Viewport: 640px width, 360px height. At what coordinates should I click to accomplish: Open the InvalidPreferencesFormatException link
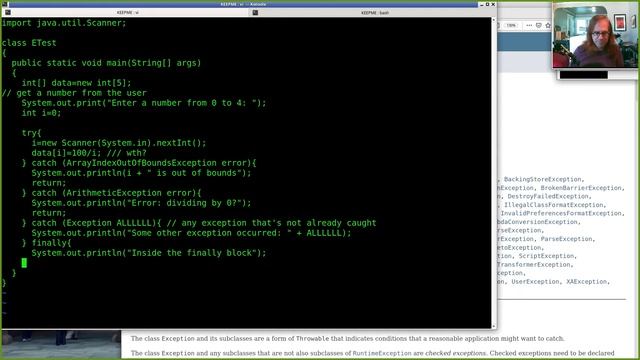point(561,213)
